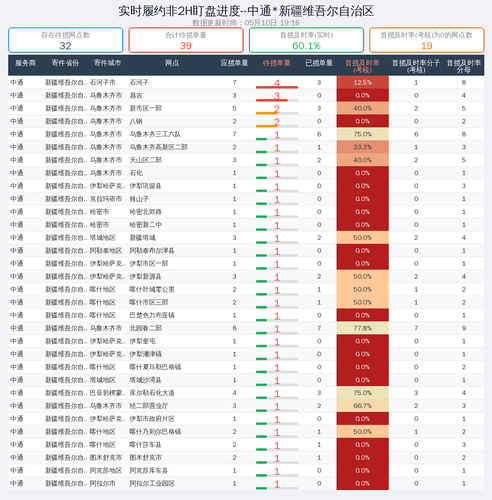Click the 网点 name 石河子
Viewport: 492px width, 500px height.
click(x=139, y=82)
